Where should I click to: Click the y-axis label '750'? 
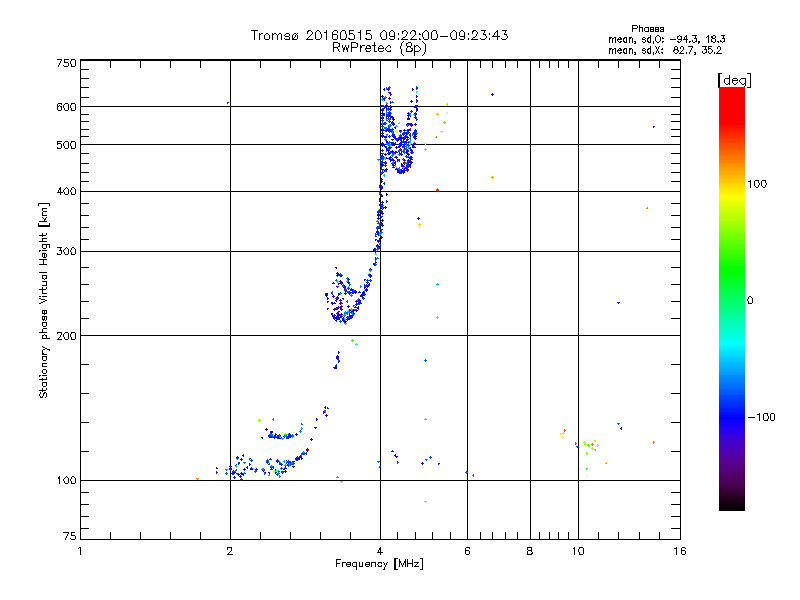click(66, 63)
